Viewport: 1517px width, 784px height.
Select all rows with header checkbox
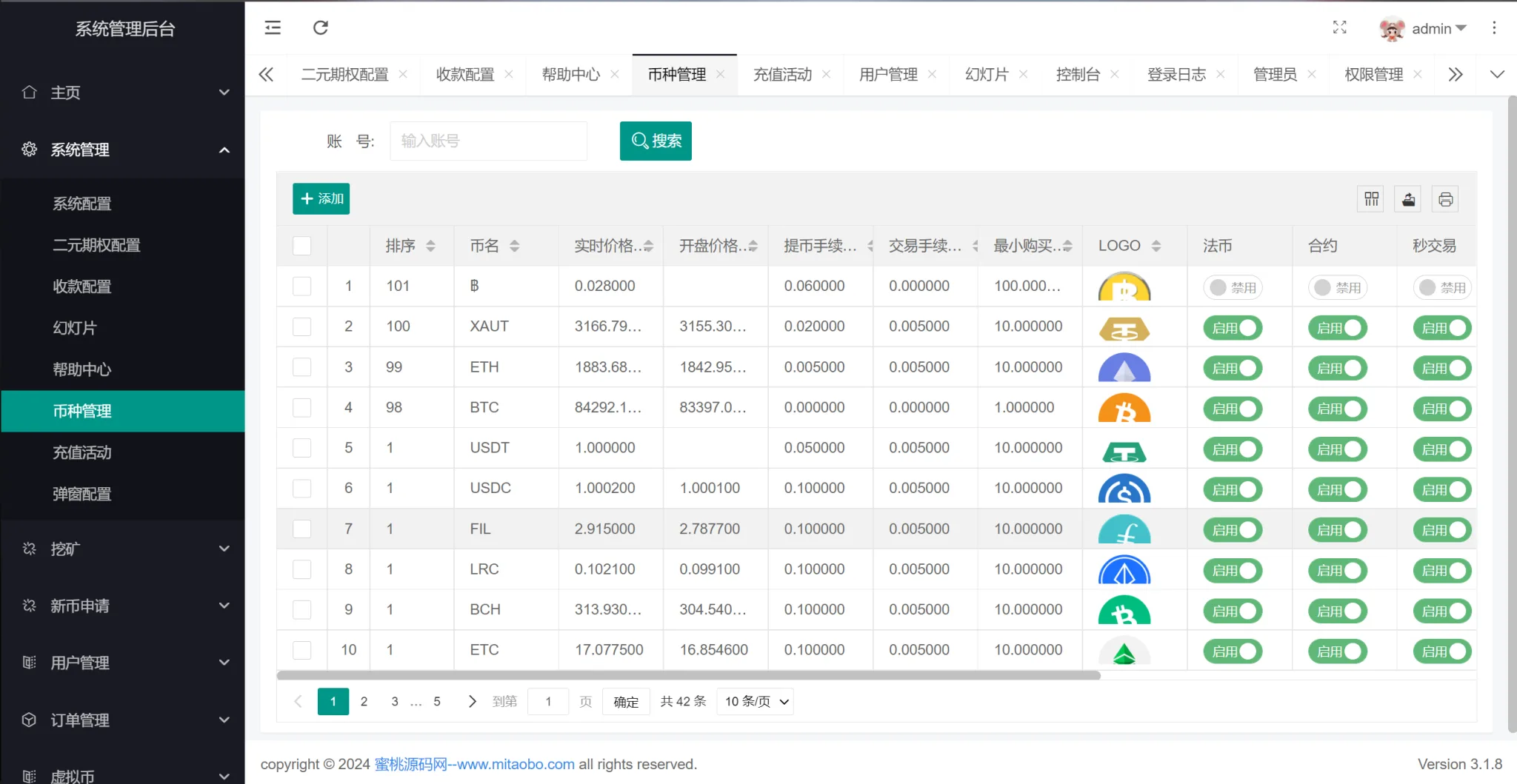(301, 246)
